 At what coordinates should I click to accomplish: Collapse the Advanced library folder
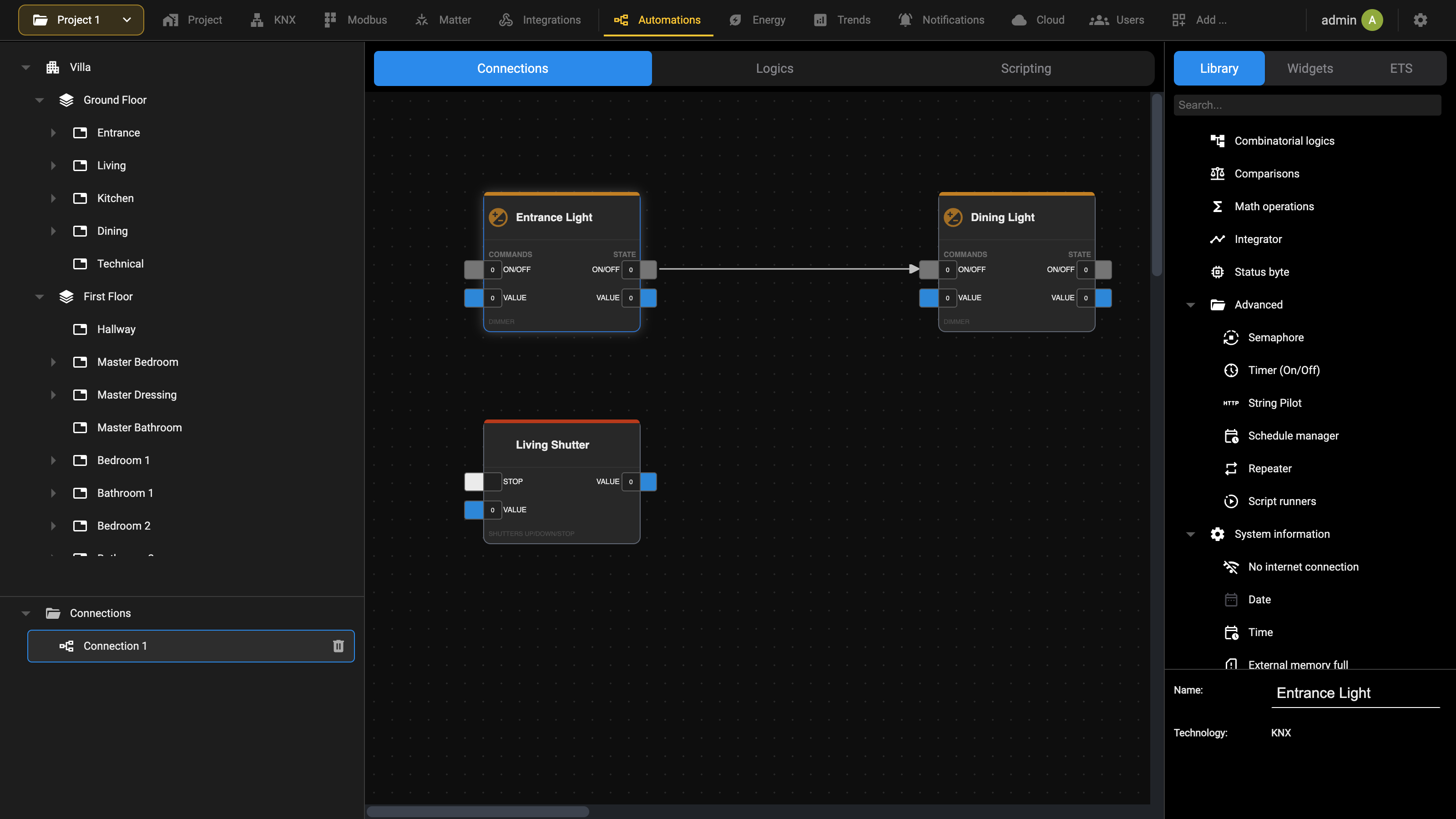(x=1190, y=305)
